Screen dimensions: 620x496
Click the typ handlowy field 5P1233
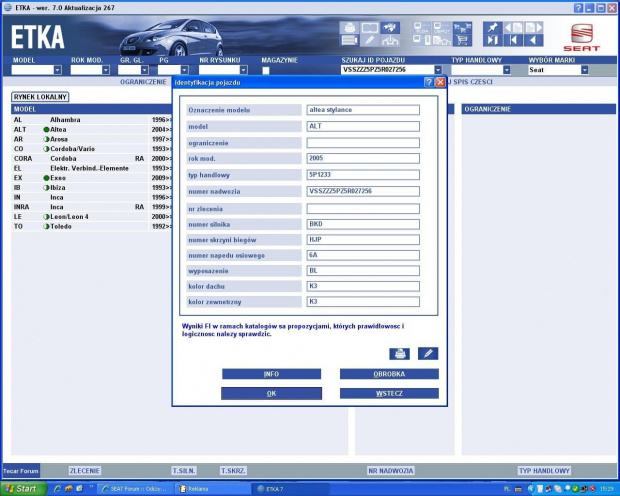pos(363,175)
